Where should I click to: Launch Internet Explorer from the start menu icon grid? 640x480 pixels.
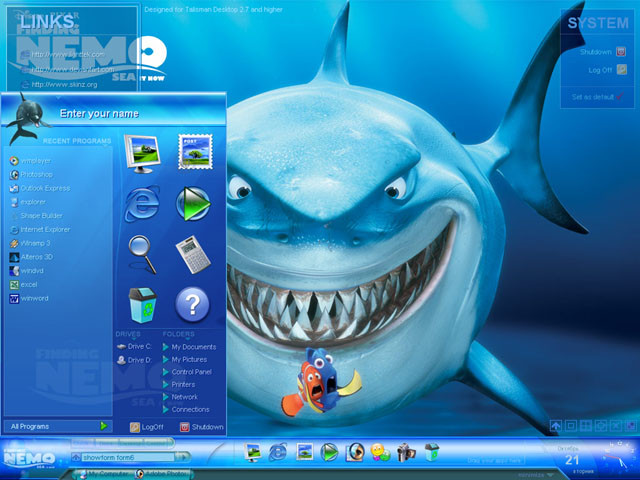(142, 204)
